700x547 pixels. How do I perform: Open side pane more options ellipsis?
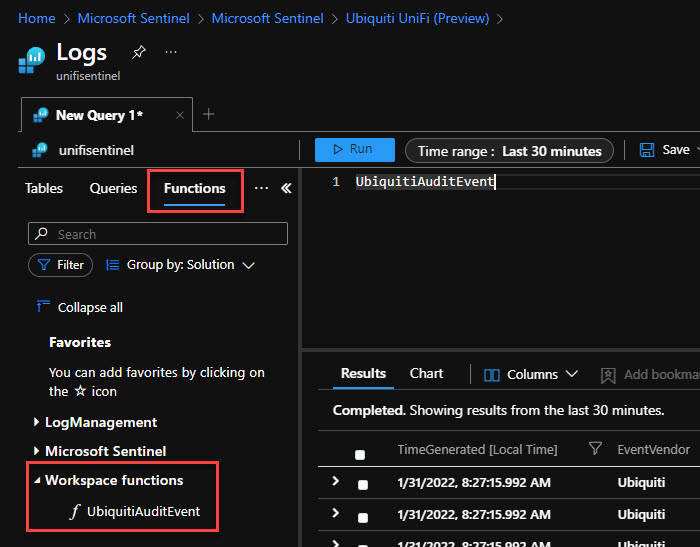click(x=261, y=188)
